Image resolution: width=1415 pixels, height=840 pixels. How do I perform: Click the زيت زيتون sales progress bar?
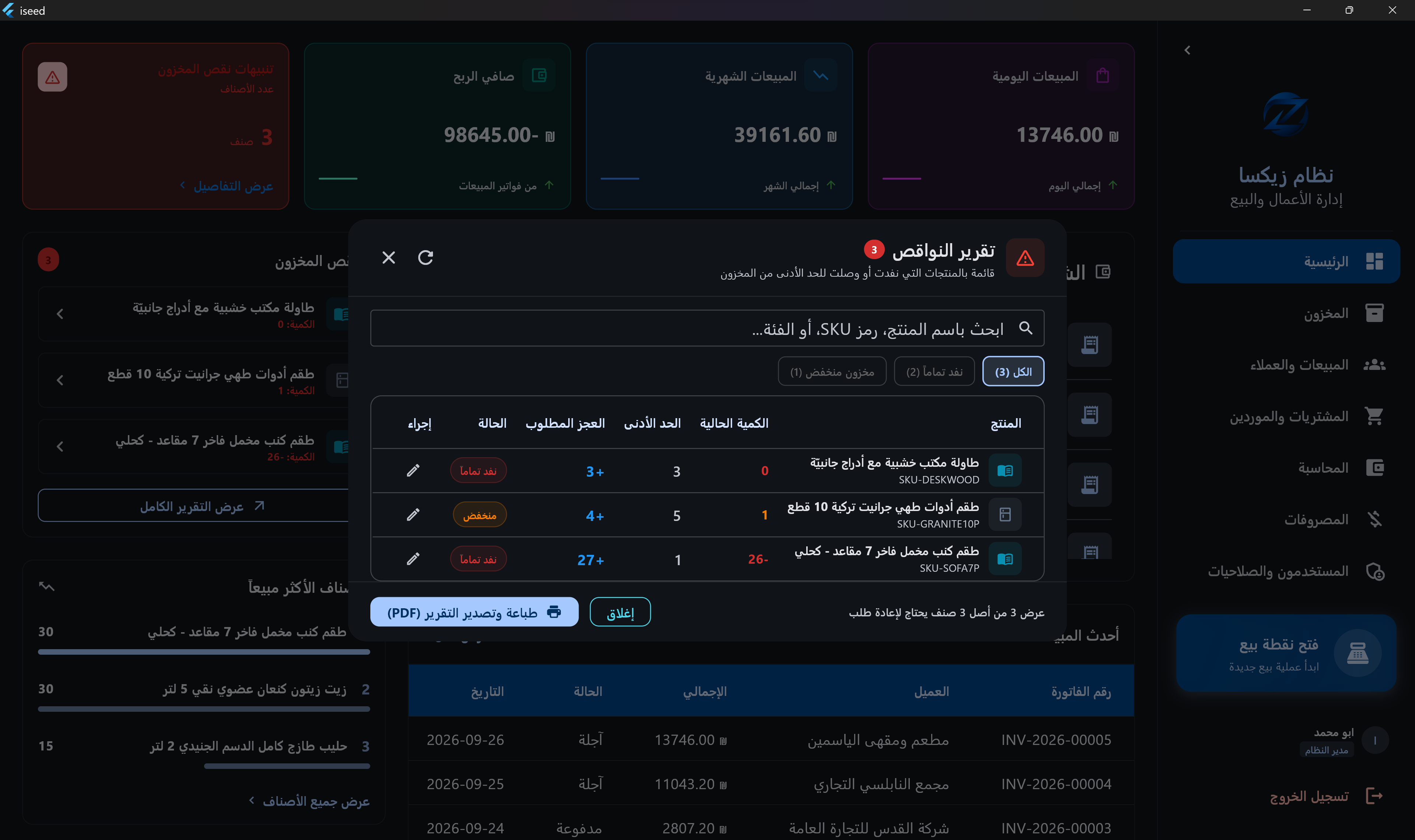(204, 709)
